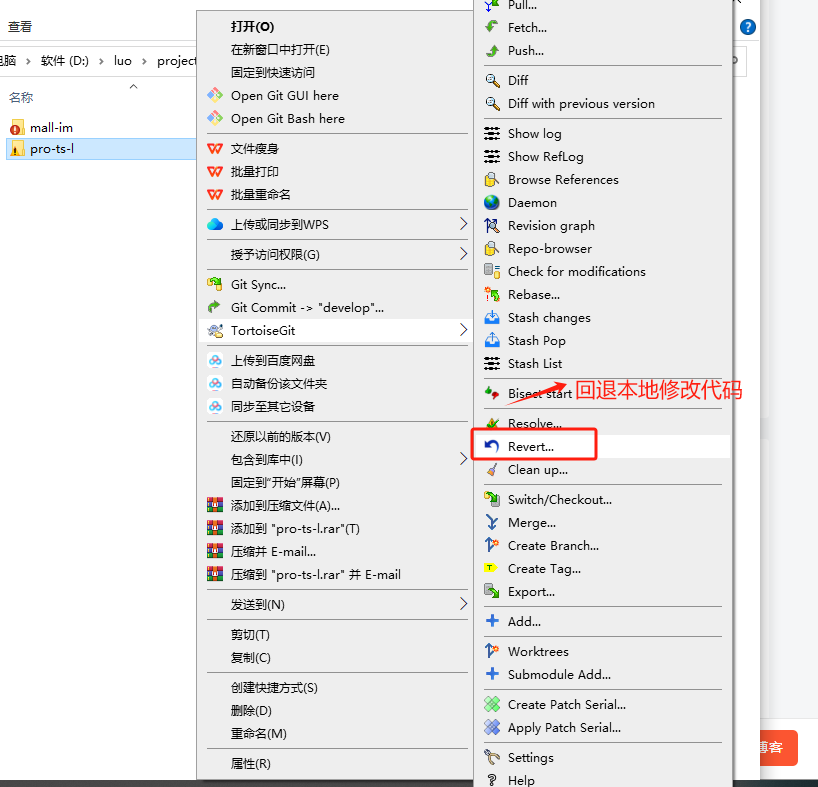818x787 pixels.
Task: Click the project breadcrumb segment
Action: 176,62
